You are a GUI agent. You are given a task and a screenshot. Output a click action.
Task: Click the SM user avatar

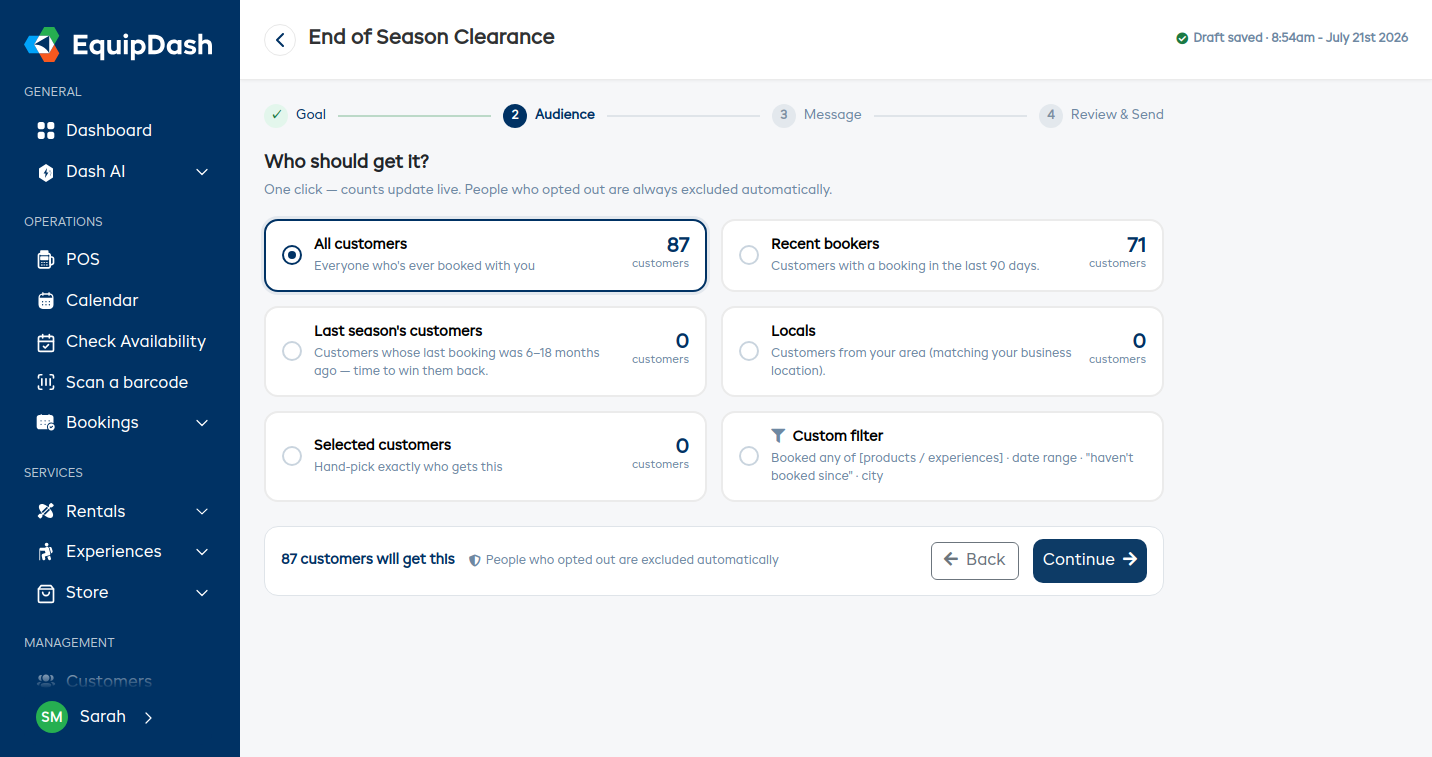[52, 717]
